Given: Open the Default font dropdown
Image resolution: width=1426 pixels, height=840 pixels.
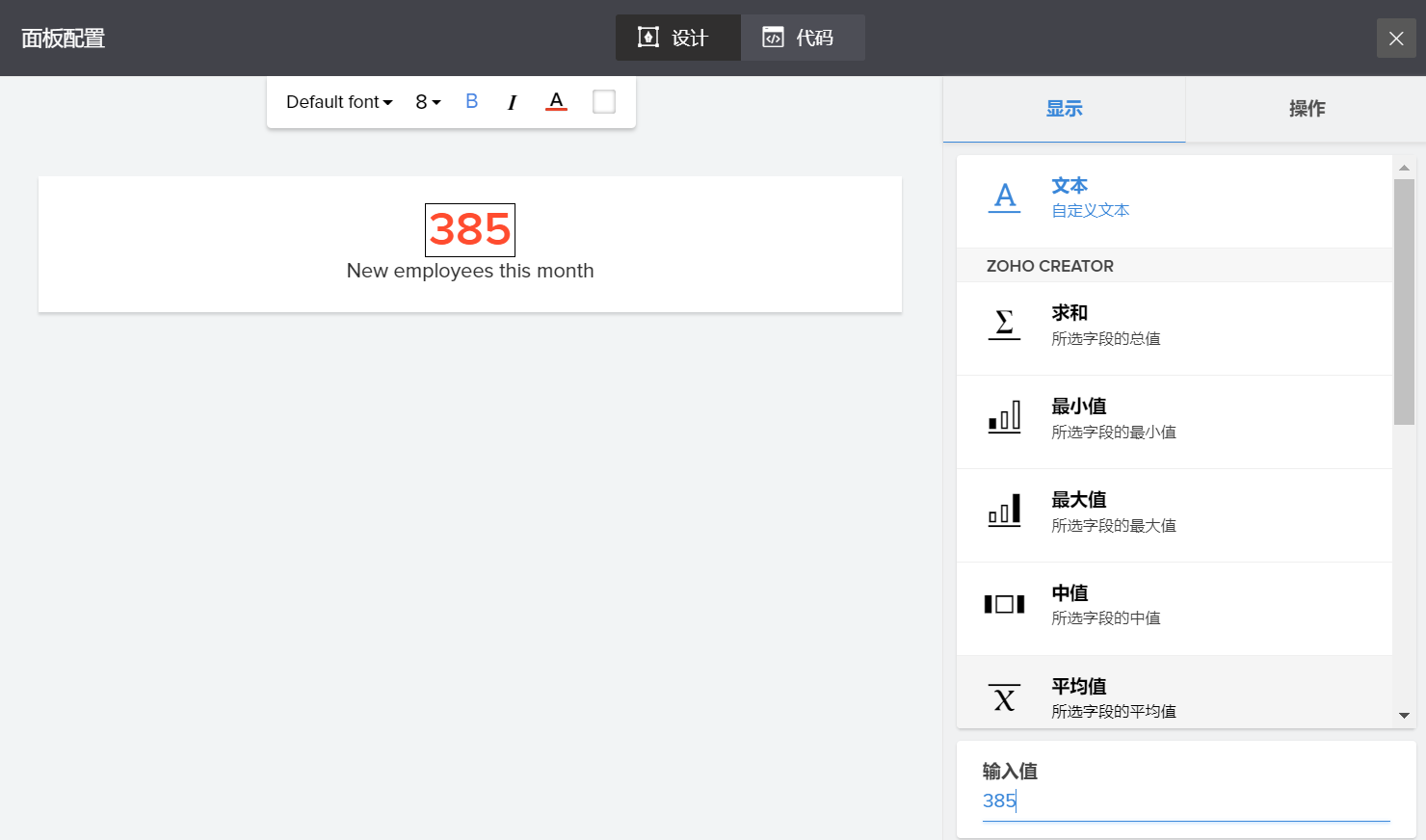Looking at the screenshot, I should (x=339, y=102).
